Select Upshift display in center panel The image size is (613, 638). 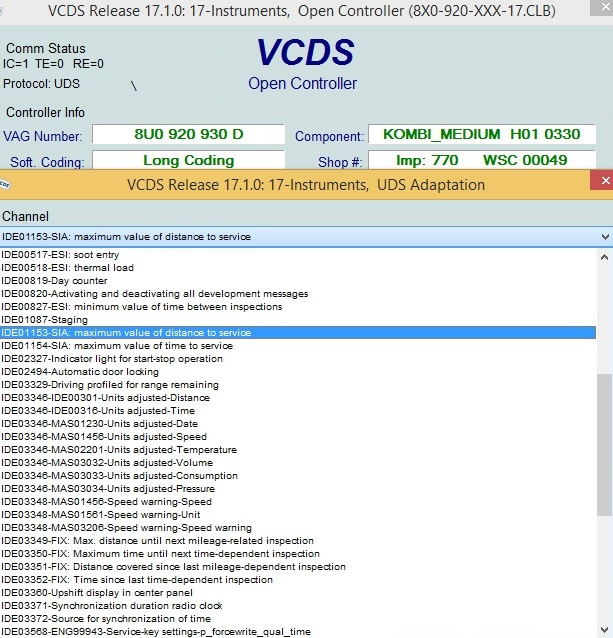click(x=298, y=593)
